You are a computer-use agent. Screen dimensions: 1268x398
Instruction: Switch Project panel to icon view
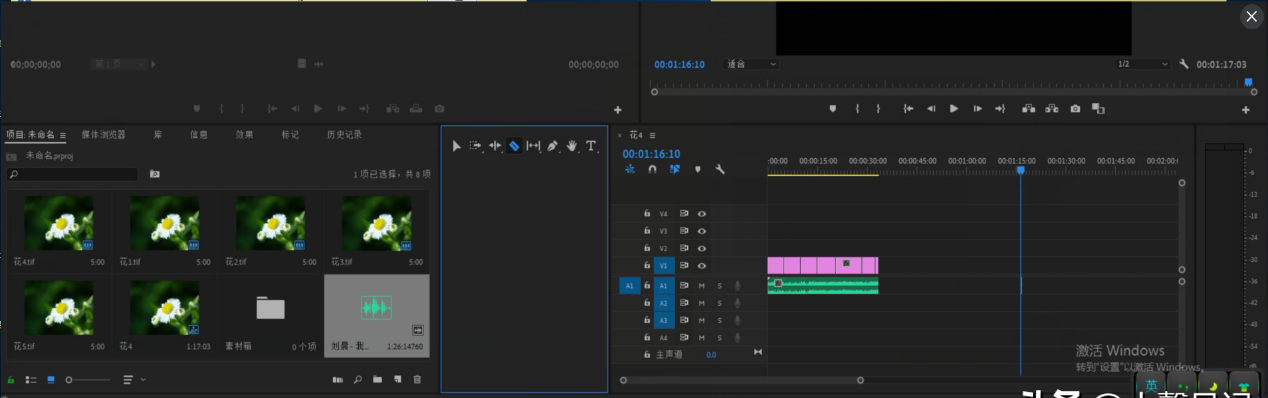[51, 380]
